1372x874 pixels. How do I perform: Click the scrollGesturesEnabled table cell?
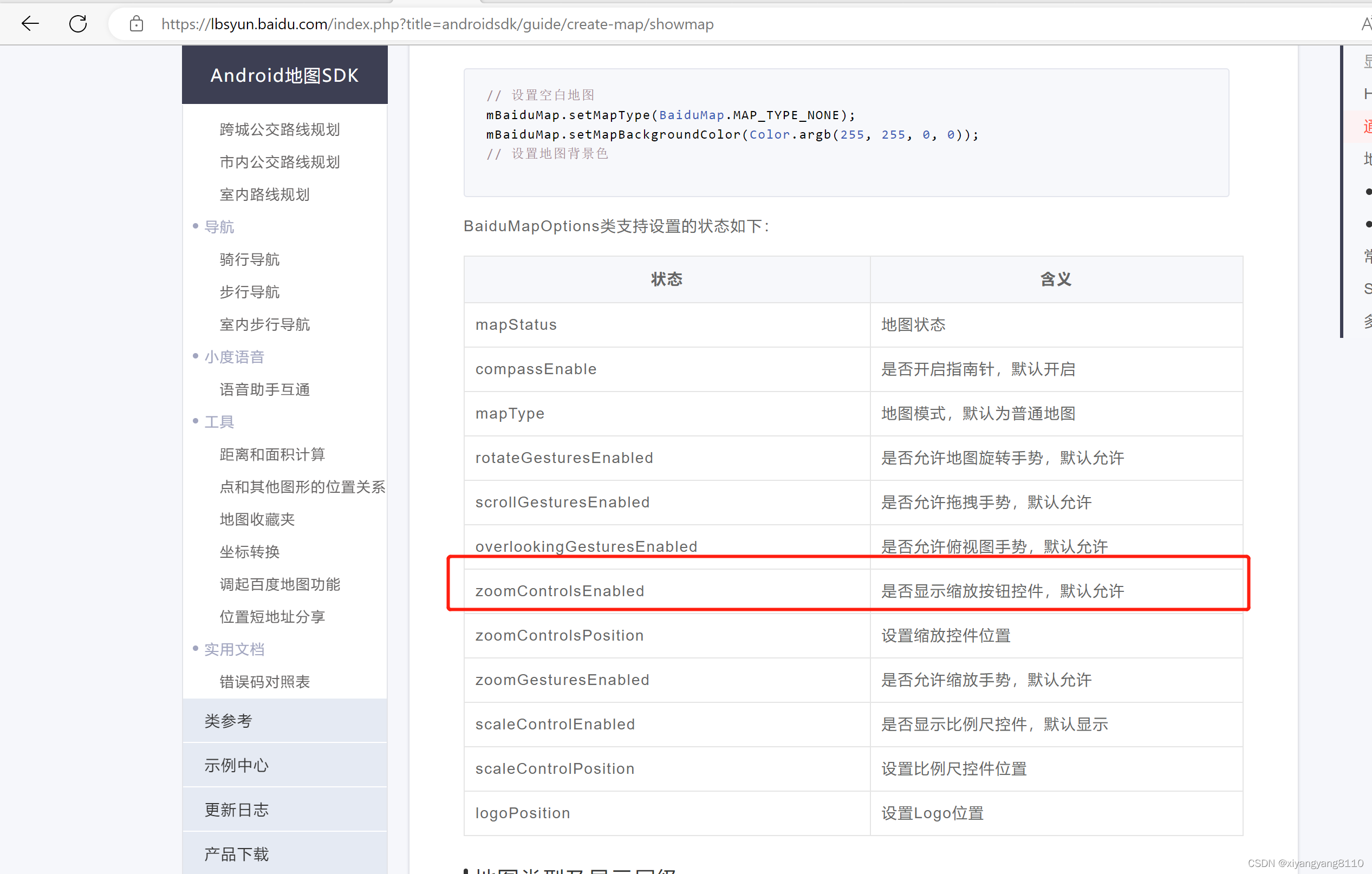pyautogui.click(x=667, y=503)
